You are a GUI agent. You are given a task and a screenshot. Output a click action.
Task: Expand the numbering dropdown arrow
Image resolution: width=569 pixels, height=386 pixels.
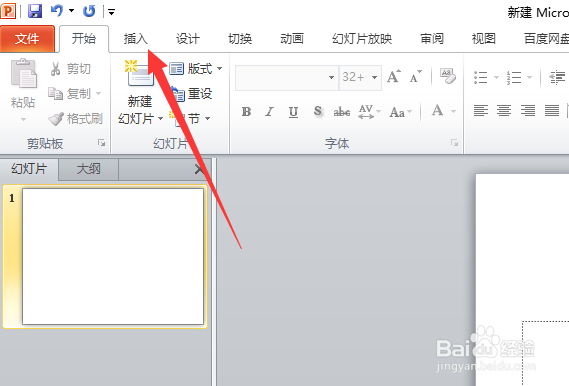point(529,77)
